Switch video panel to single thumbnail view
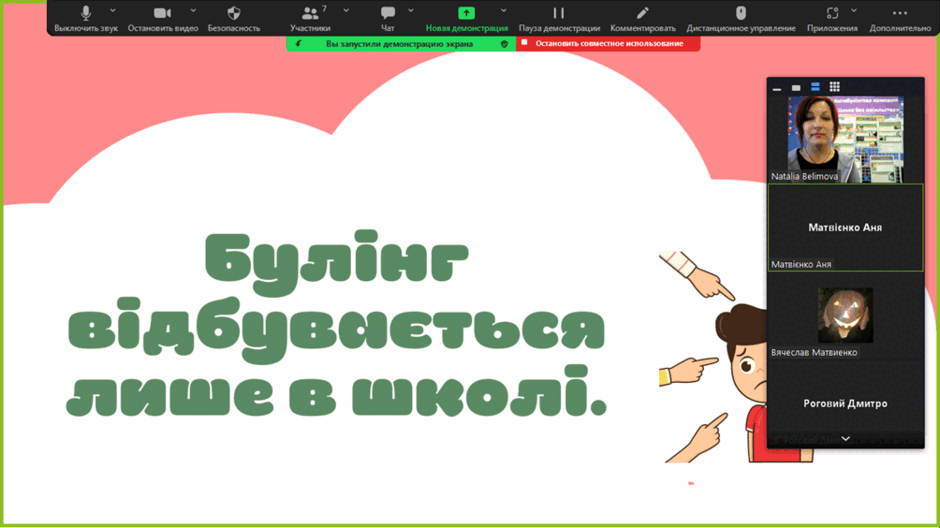Screen dimensions: 940x528 [796, 88]
